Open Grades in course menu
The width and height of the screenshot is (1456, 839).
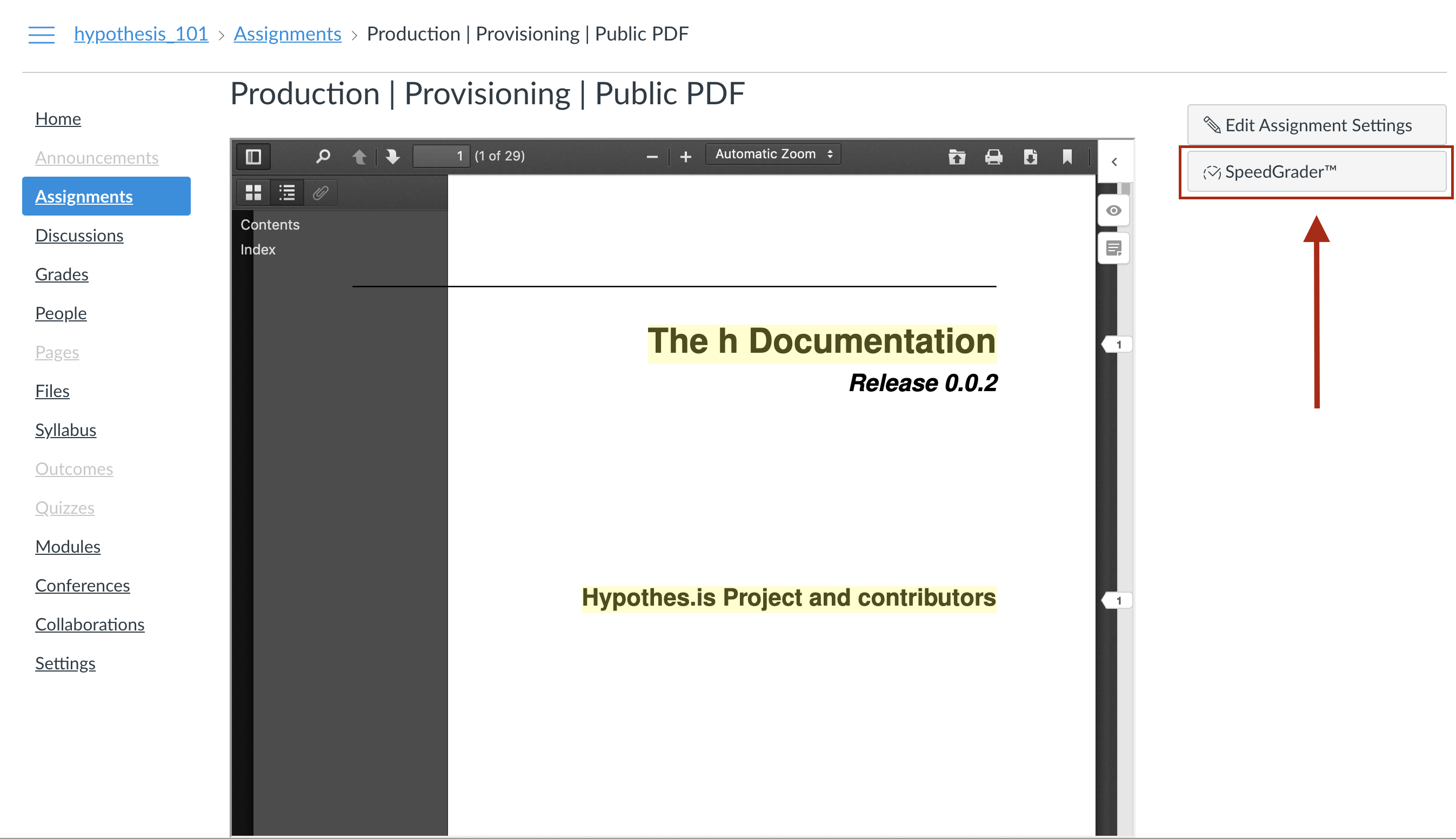point(62,274)
